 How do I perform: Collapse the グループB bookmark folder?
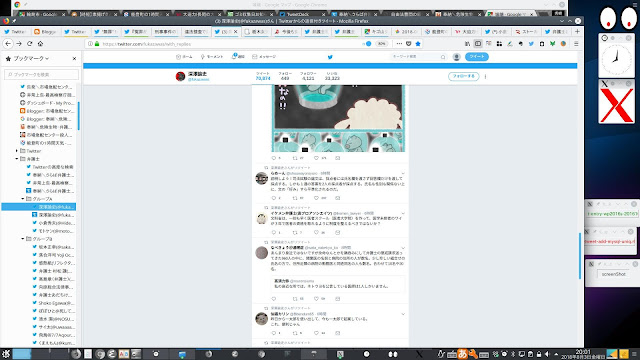coord(23,239)
